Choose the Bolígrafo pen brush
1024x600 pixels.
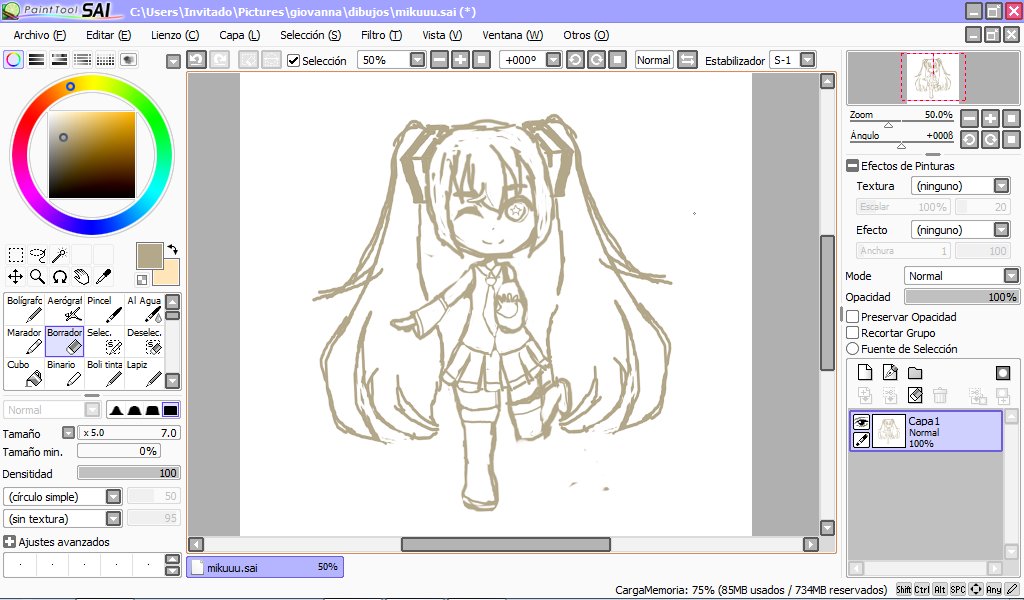pos(24,309)
